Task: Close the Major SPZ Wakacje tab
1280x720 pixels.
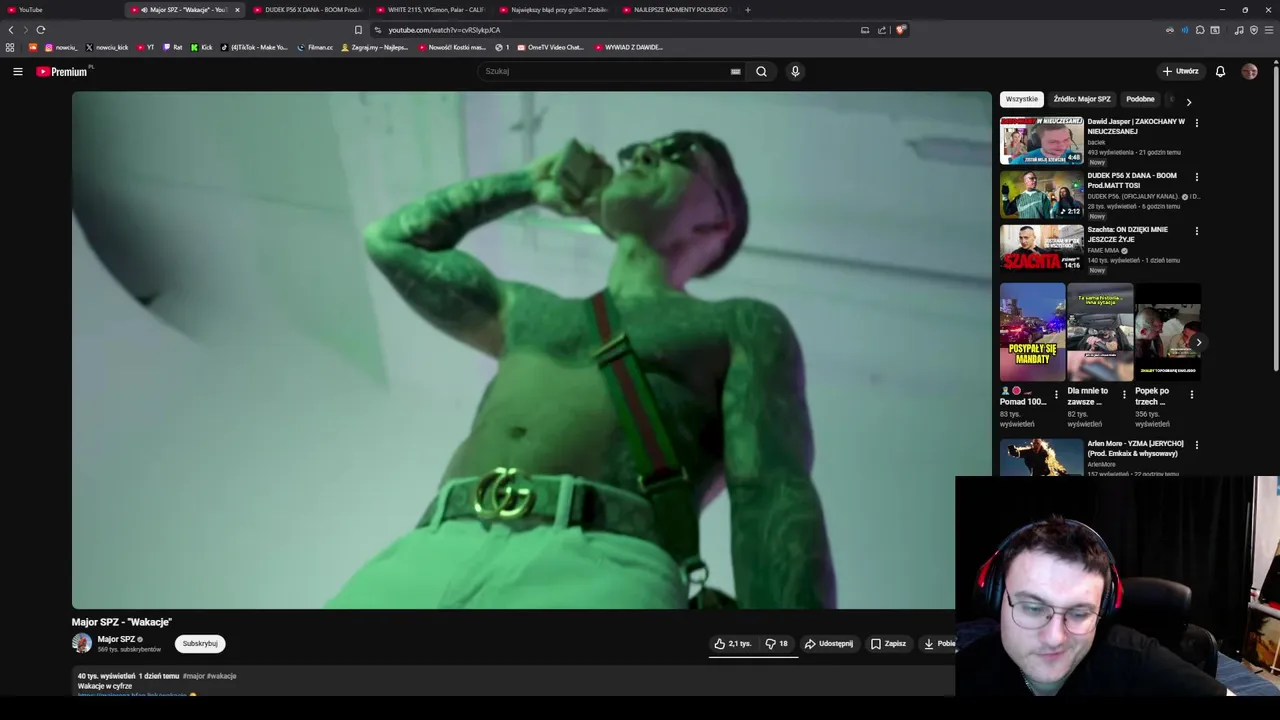Action: click(x=237, y=10)
